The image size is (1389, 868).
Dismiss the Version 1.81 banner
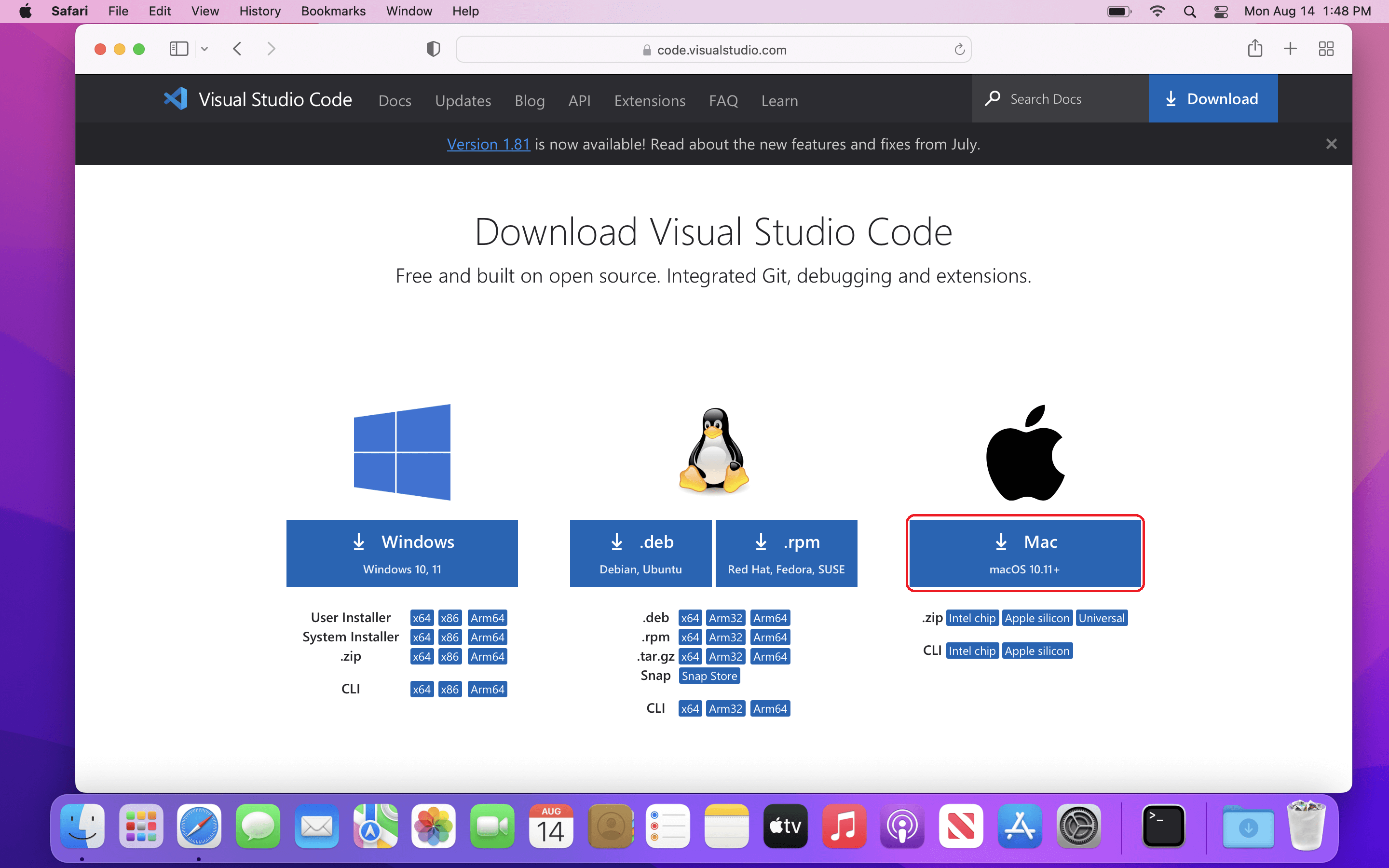pyautogui.click(x=1331, y=144)
